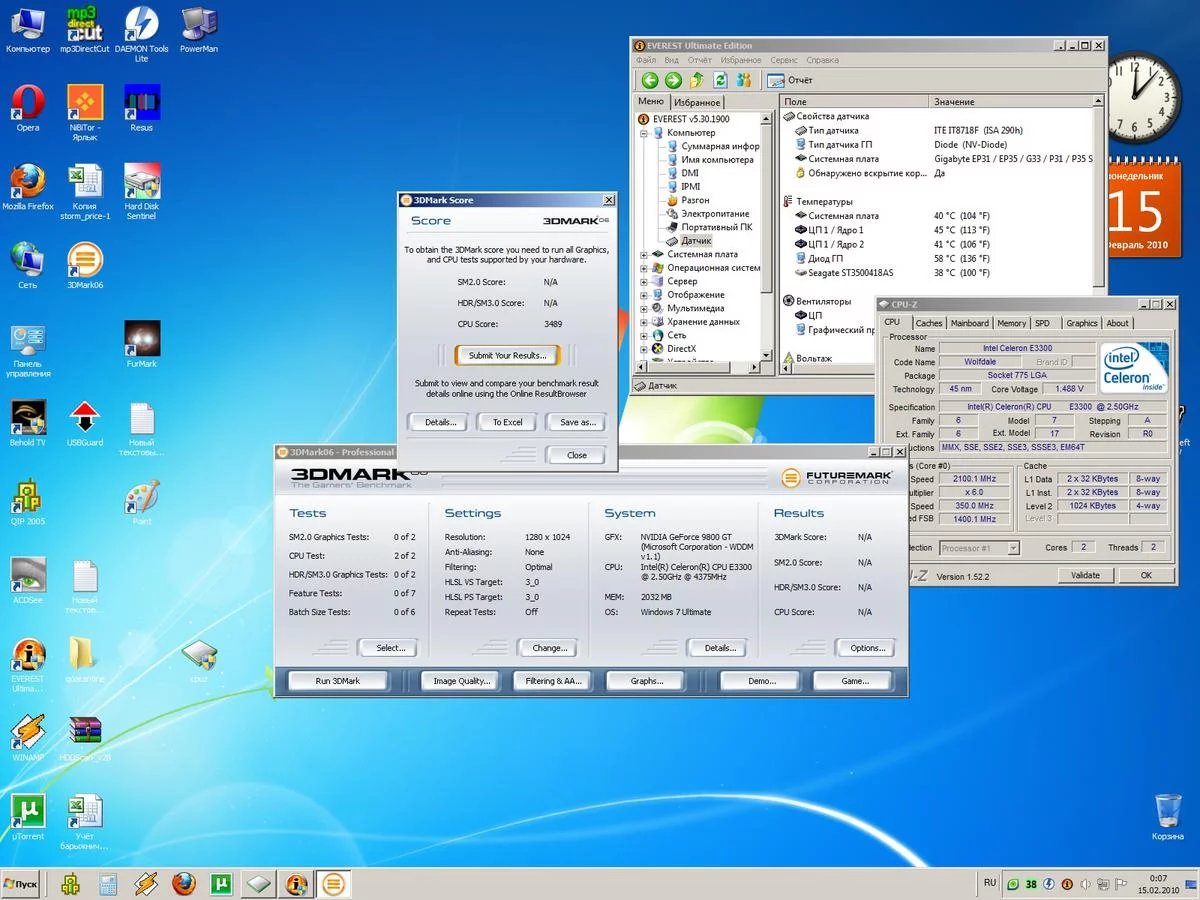Click the RU language indicator in tray
Screen dimensions: 1200x900
tap(990, 883)
